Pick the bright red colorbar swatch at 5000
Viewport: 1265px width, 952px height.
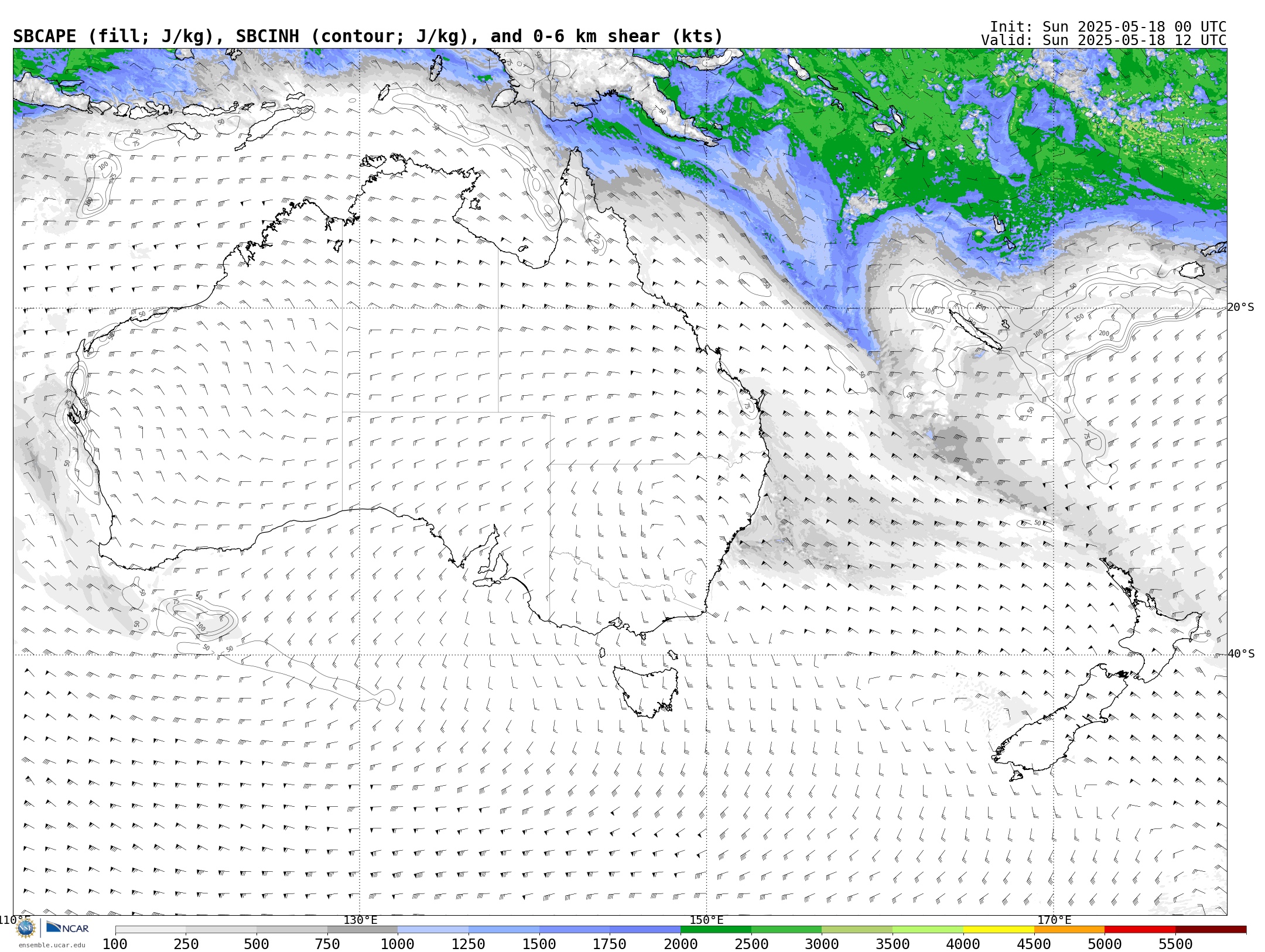(1140, 930)
